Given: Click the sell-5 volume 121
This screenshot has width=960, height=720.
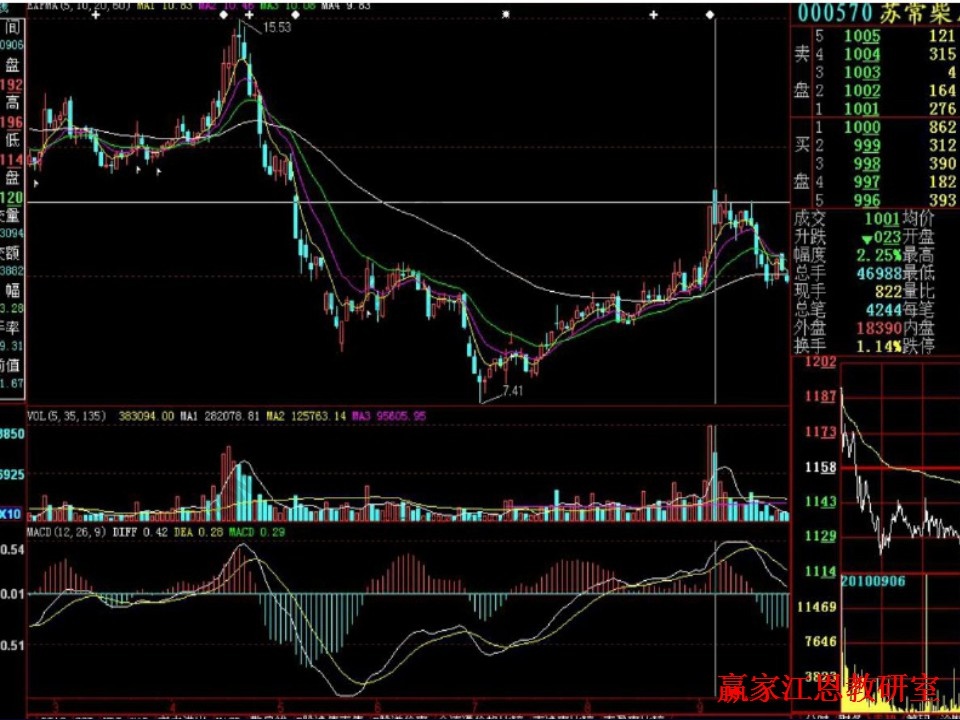Looking at the screenshot, I should pos(942,36).
